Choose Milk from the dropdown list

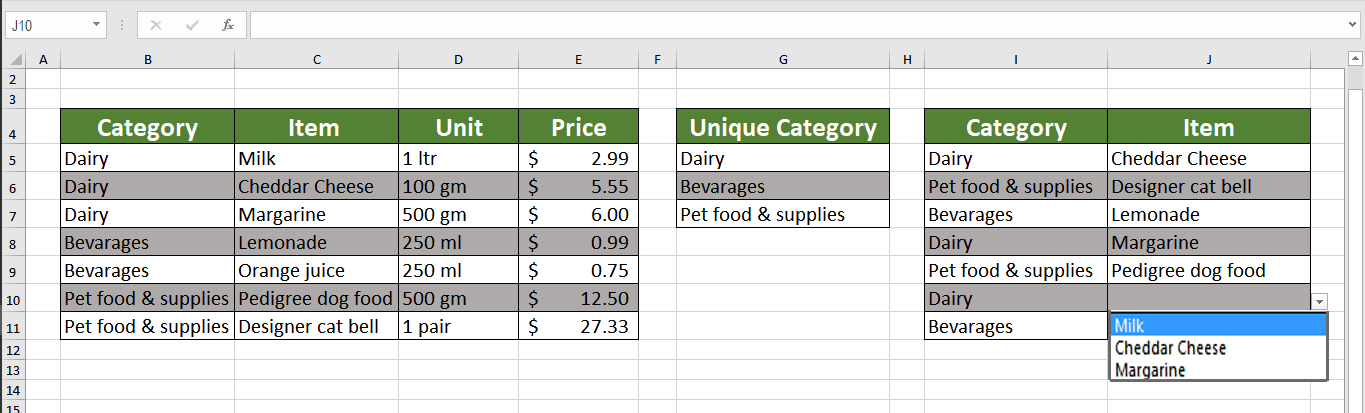tap(1218, 326)
